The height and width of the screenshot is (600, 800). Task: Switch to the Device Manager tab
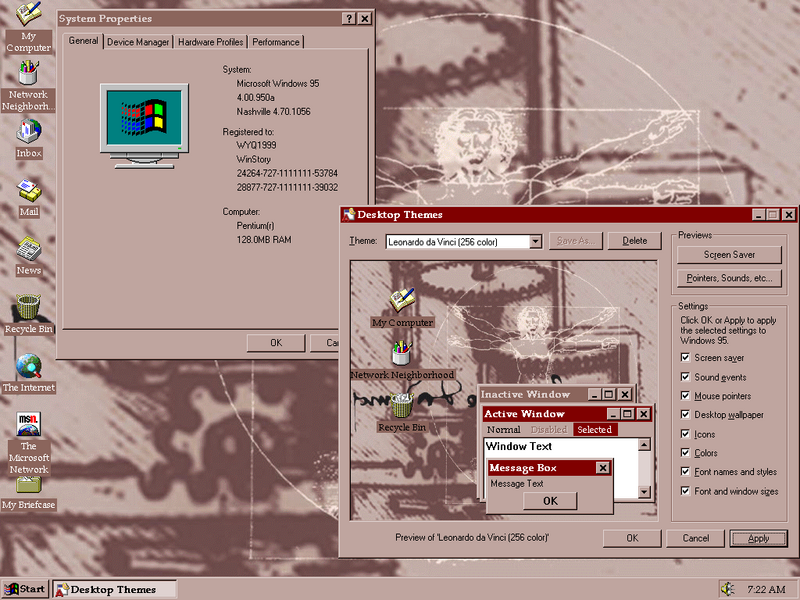[x=137, y=42]
